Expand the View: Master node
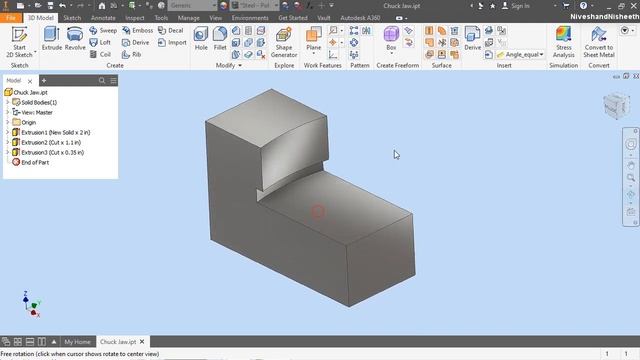The height and width of the screenshot is (360, 640). pyautogui.click(x=7, y=112)
